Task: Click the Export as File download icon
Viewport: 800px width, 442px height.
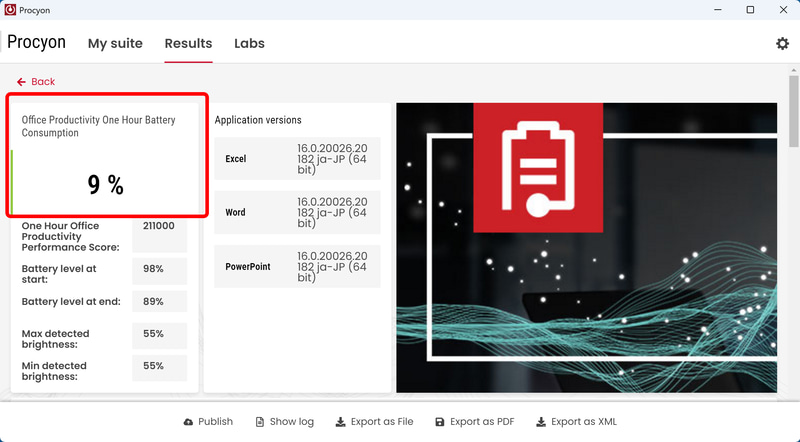Action: pyautogui.click(x=340, y=422)
